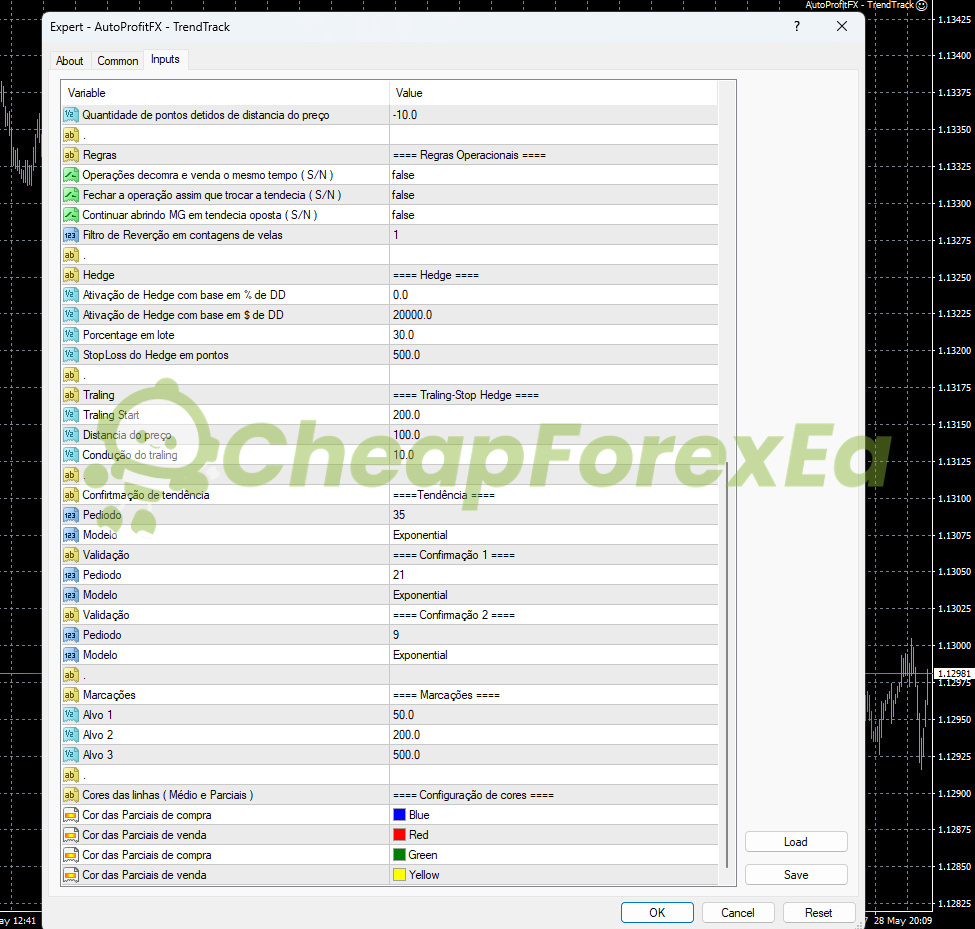Select the boolean icon for Operações decomra e venda
The image size is (975, 929).
[71, 175]
